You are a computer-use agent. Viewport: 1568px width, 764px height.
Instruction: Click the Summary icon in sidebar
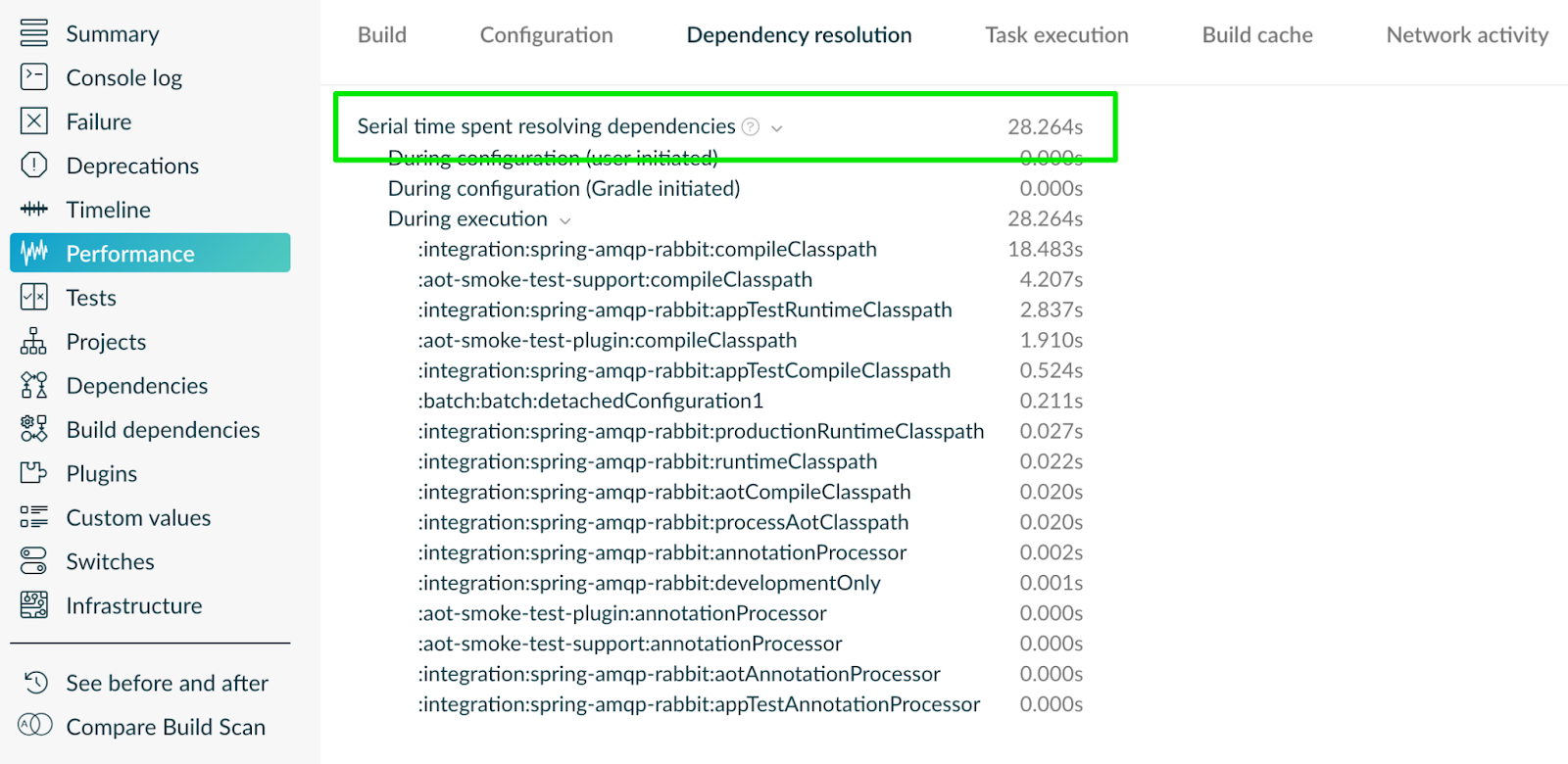point(34,33)
